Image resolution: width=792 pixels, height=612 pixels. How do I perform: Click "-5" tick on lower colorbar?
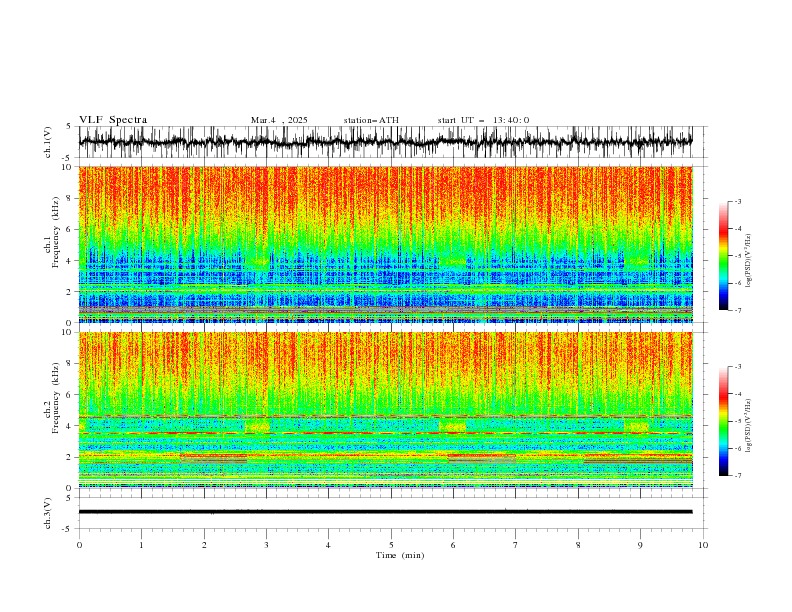coord(738,421)
